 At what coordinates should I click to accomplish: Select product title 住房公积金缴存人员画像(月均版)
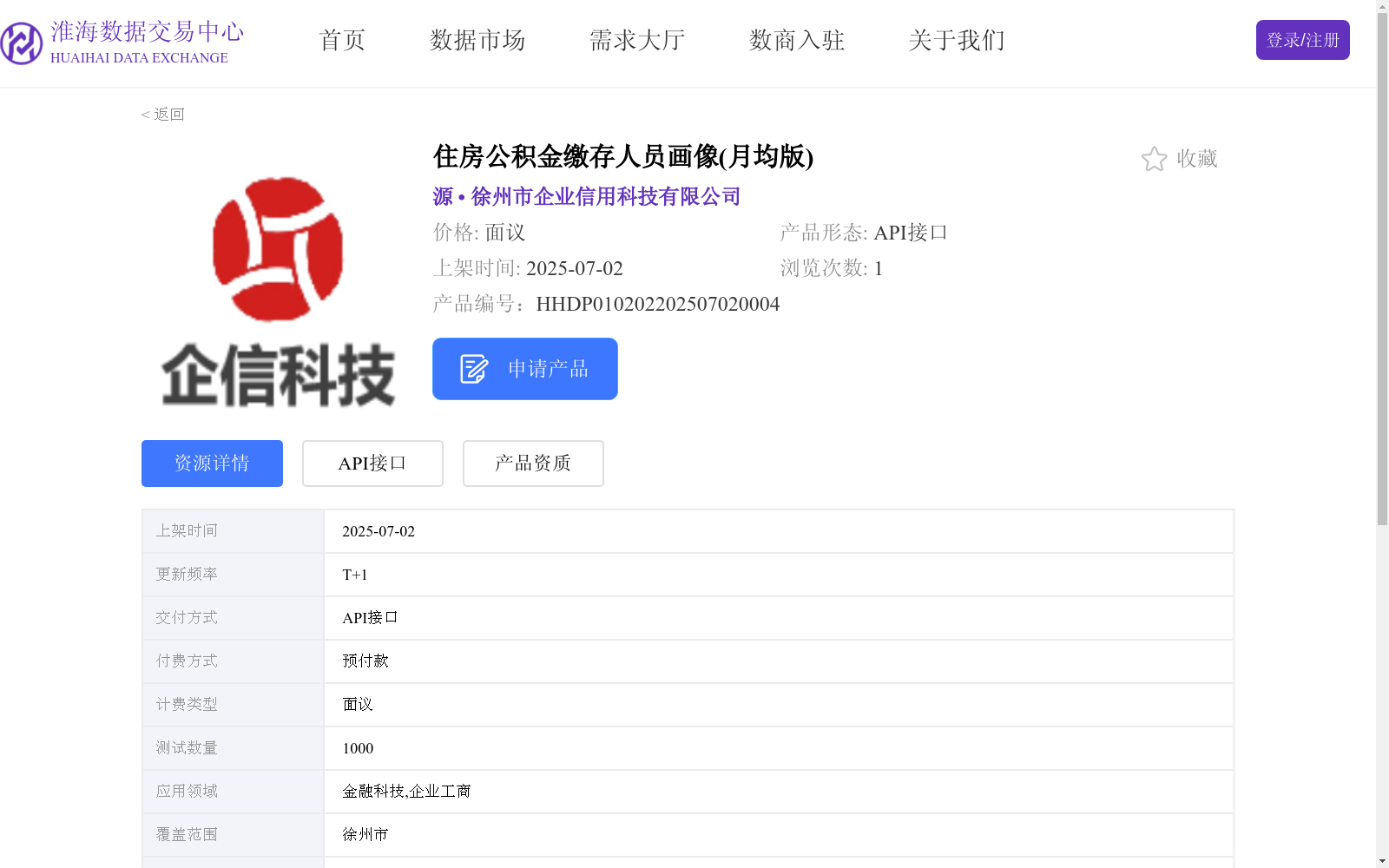(x=623, y=156)
